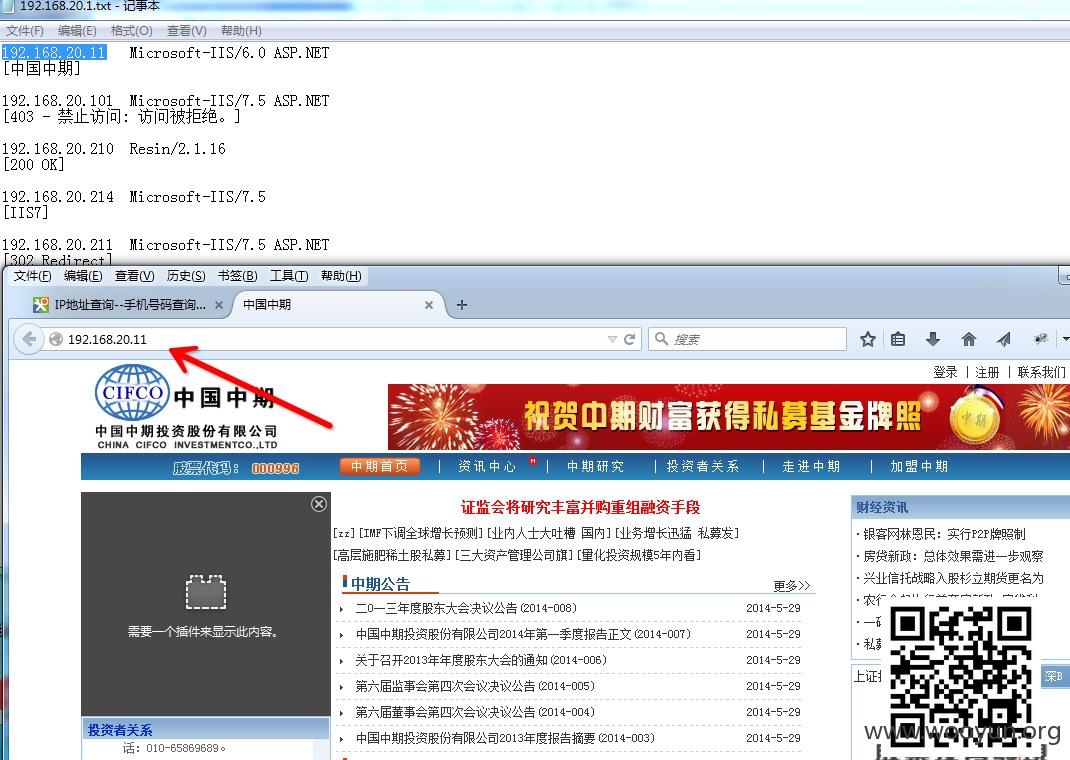Click 更多>> beside 中期公告
Viewport: 1070px width, 760px height.
(x=792, y=585)
